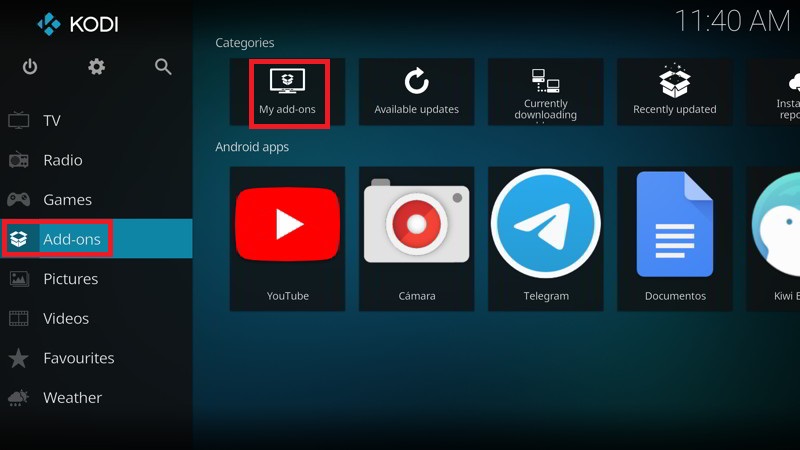800x450 pixels.
Task: Open settings via the gear icon
Action: click(x=96, y=67)
